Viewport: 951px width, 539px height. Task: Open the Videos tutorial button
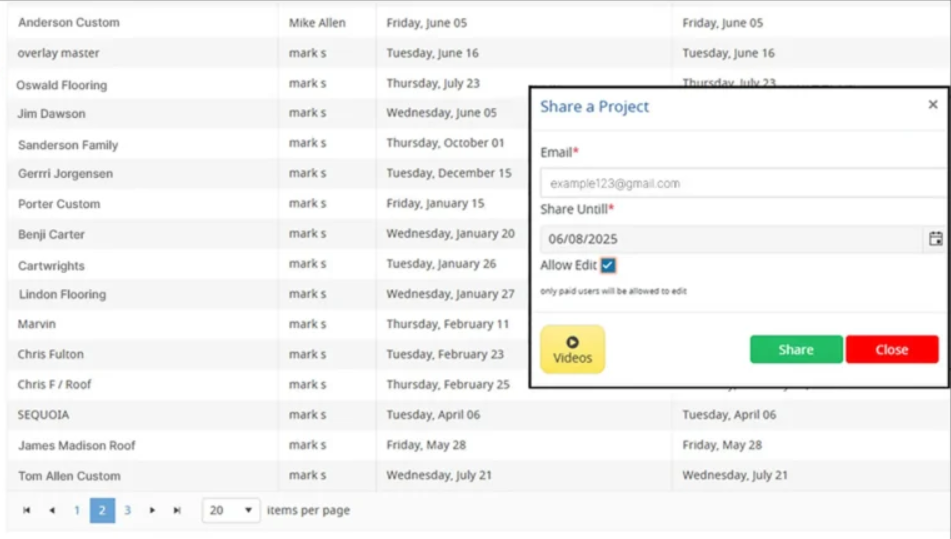click(x=572, y=349)
